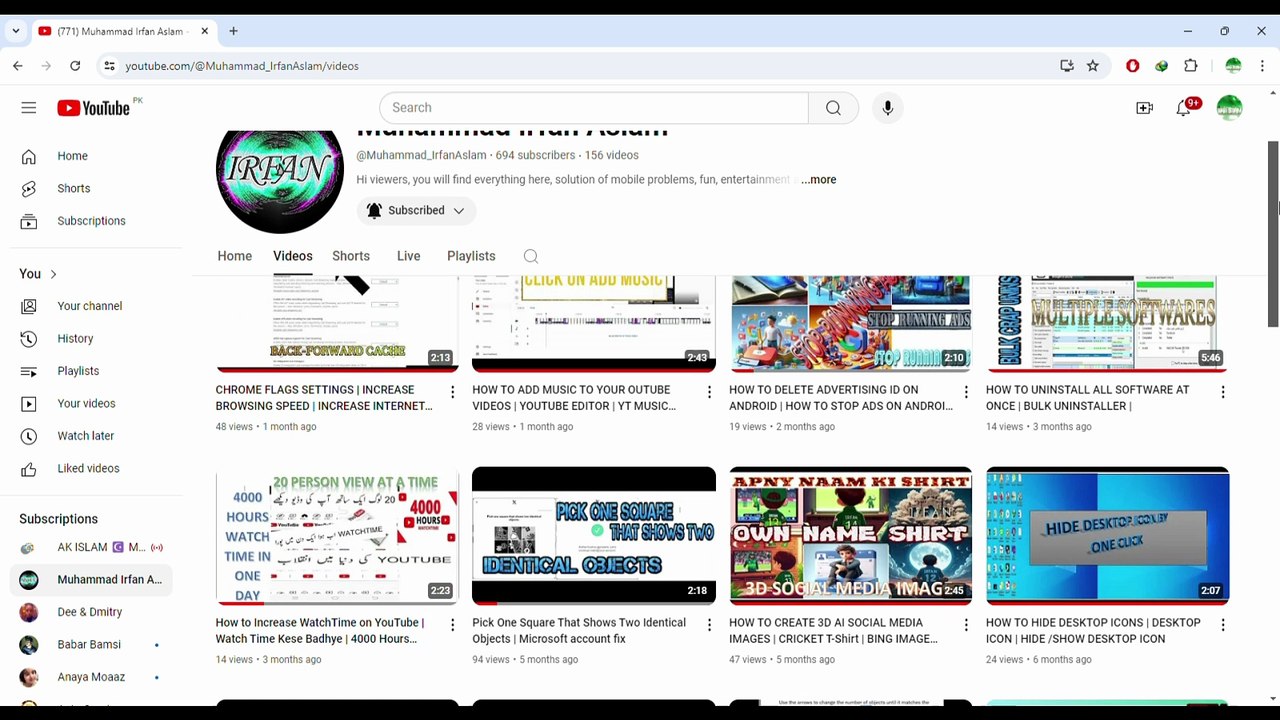The image size is (1280, 720).
Task: Open HOW TO ADD MUSIC video title
Action: coord(574,398)
